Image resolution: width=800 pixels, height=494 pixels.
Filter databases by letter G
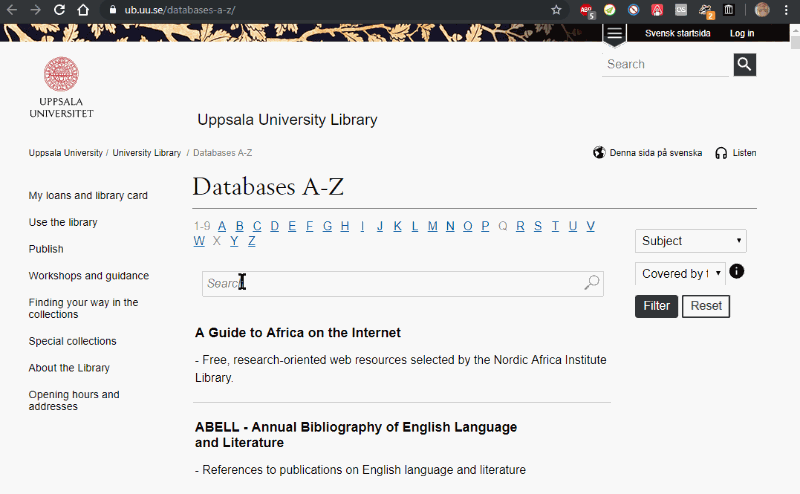tap(328, 226)
